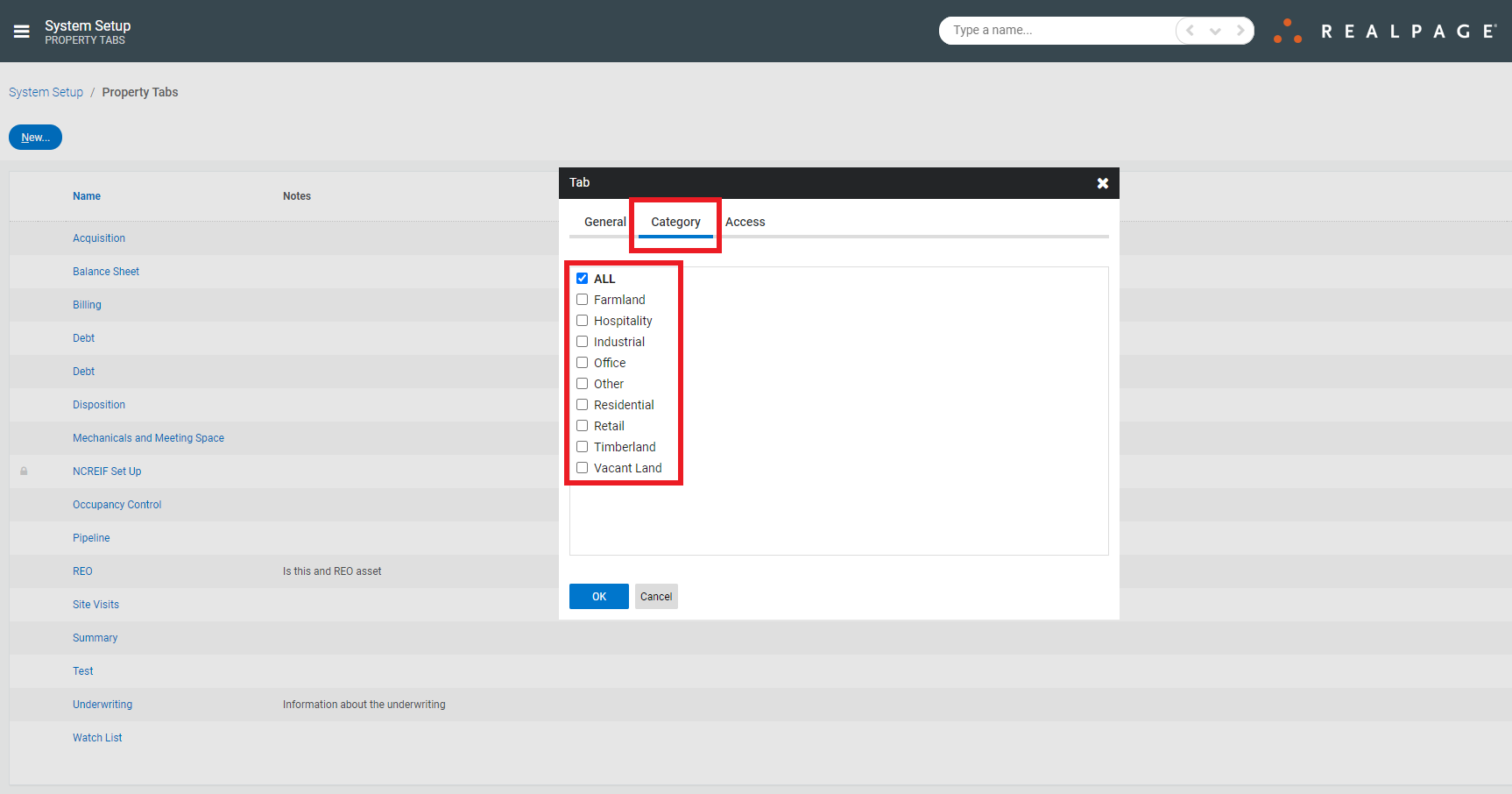1512x794 pixels.
Task: Click the 'Information about the underwriting' note
Action: [364, 705]
